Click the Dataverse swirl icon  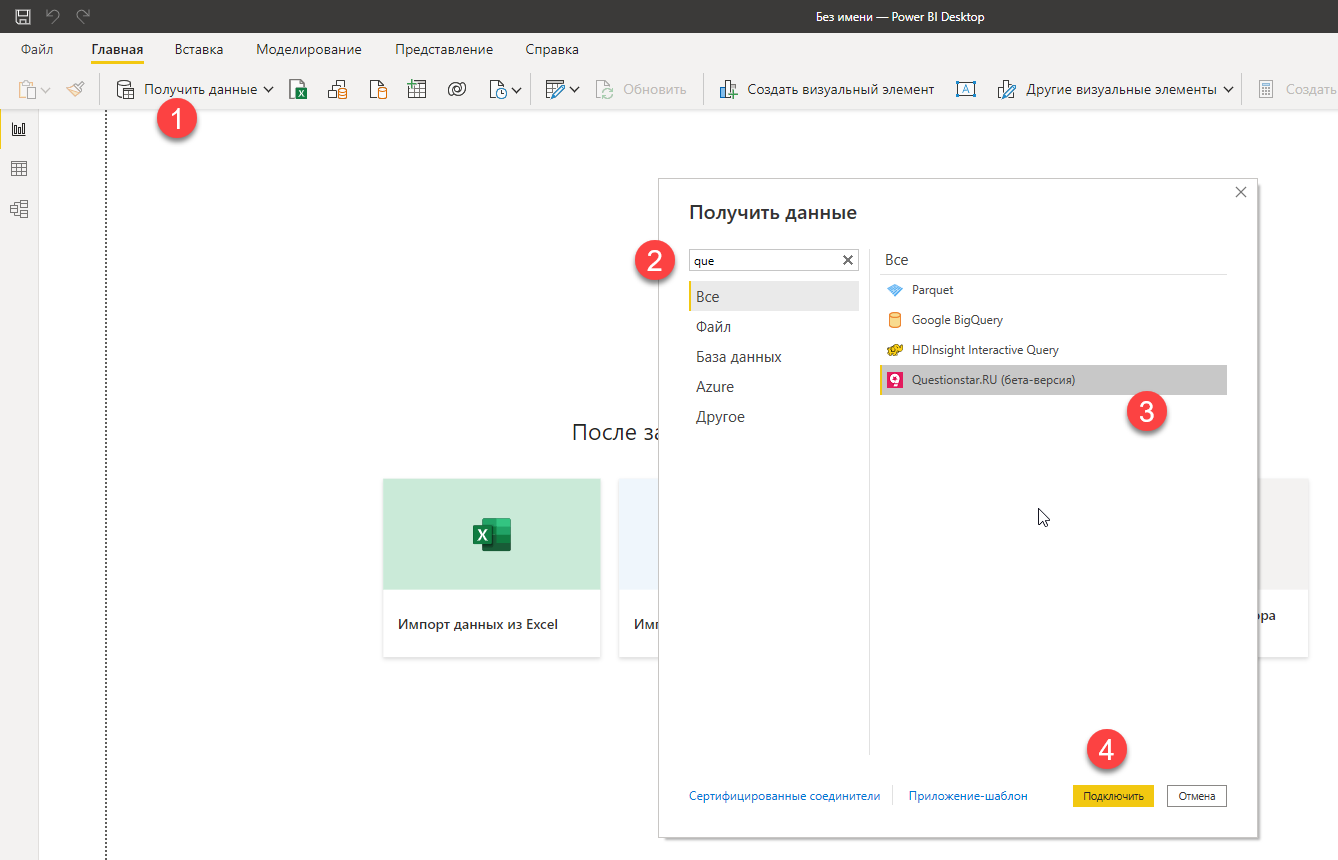[x=457, y=89]
